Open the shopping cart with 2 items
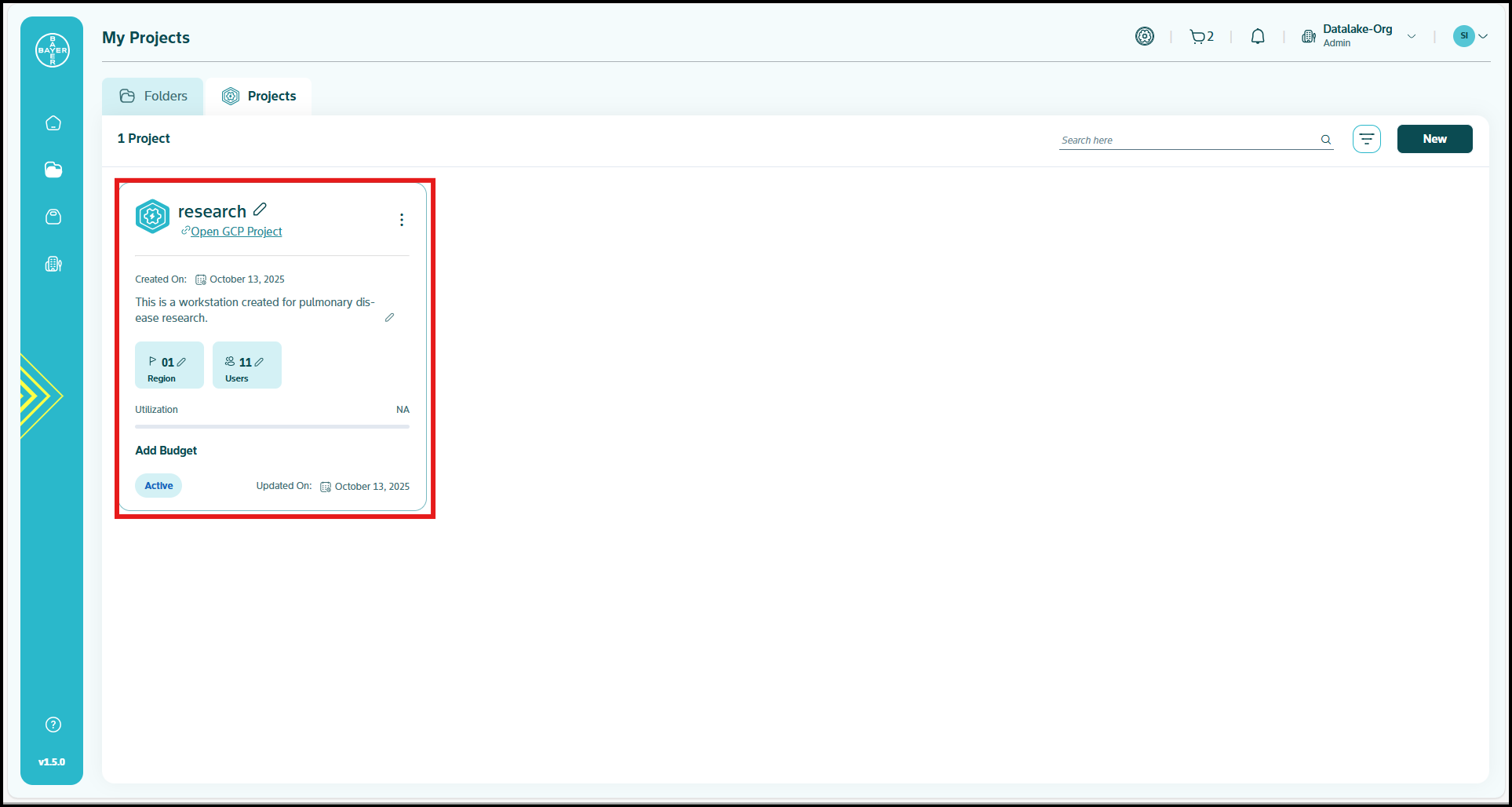 coord(1200,37)
